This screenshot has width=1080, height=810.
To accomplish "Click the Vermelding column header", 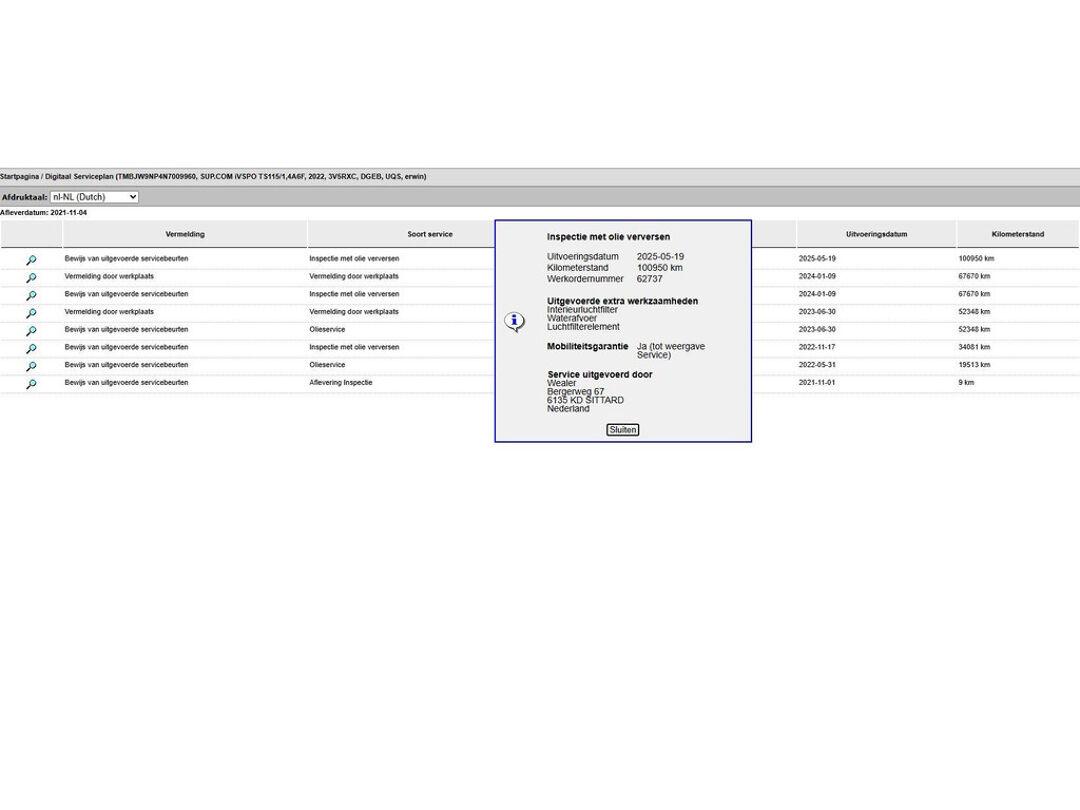I will click(185, 234).
